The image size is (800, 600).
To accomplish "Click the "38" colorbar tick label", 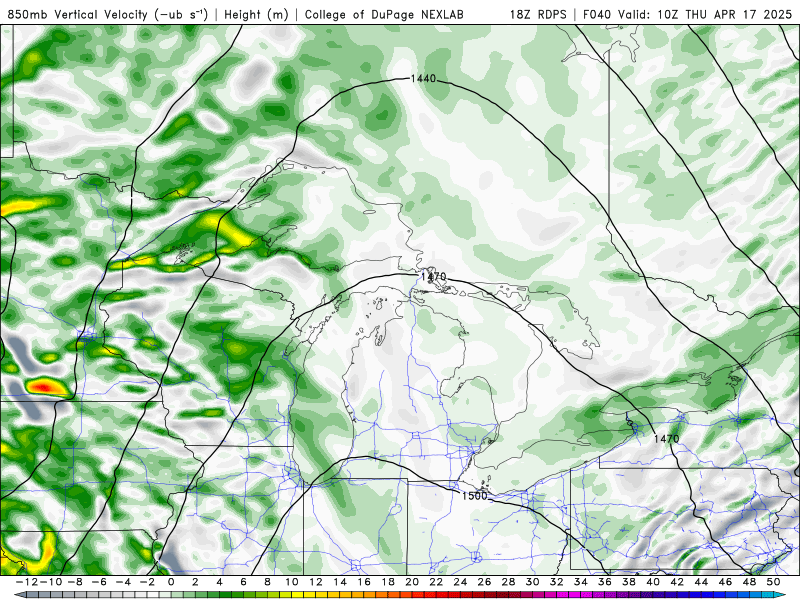I will (629, 582).
